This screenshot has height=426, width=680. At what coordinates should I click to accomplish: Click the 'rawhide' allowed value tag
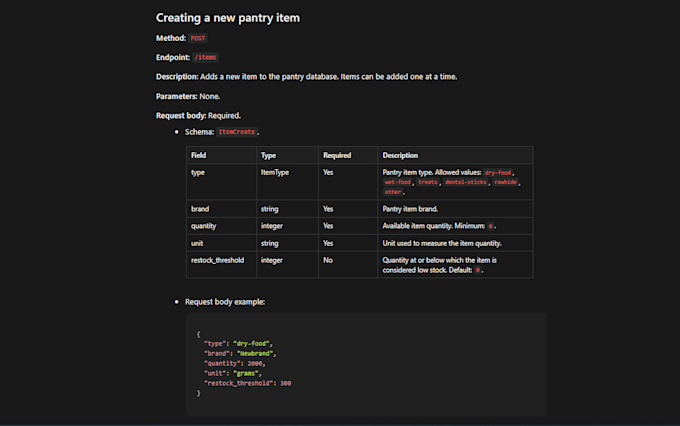point(505,182)
